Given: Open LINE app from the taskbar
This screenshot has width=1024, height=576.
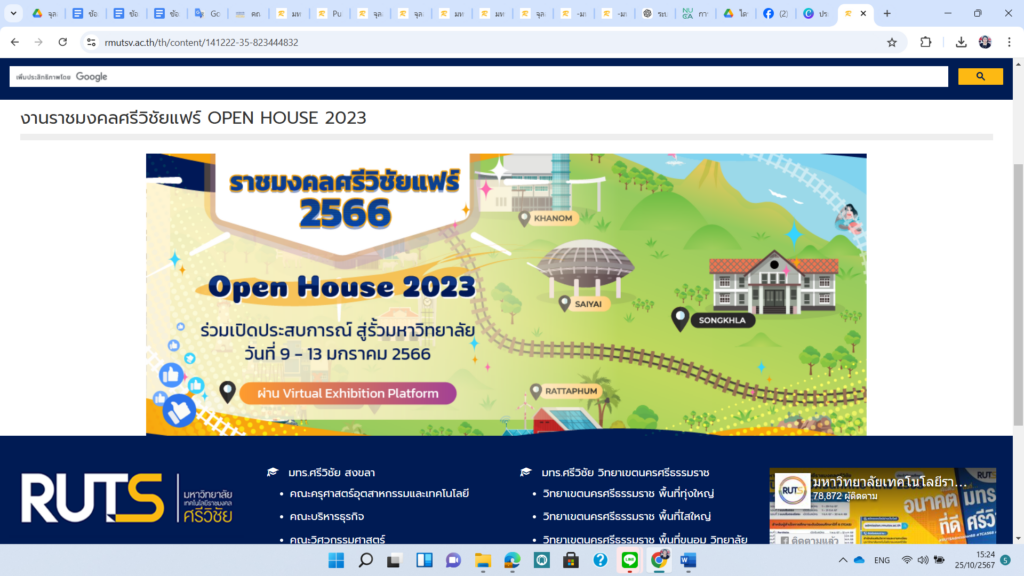Looking at the screenshot, I should (630, 560).
